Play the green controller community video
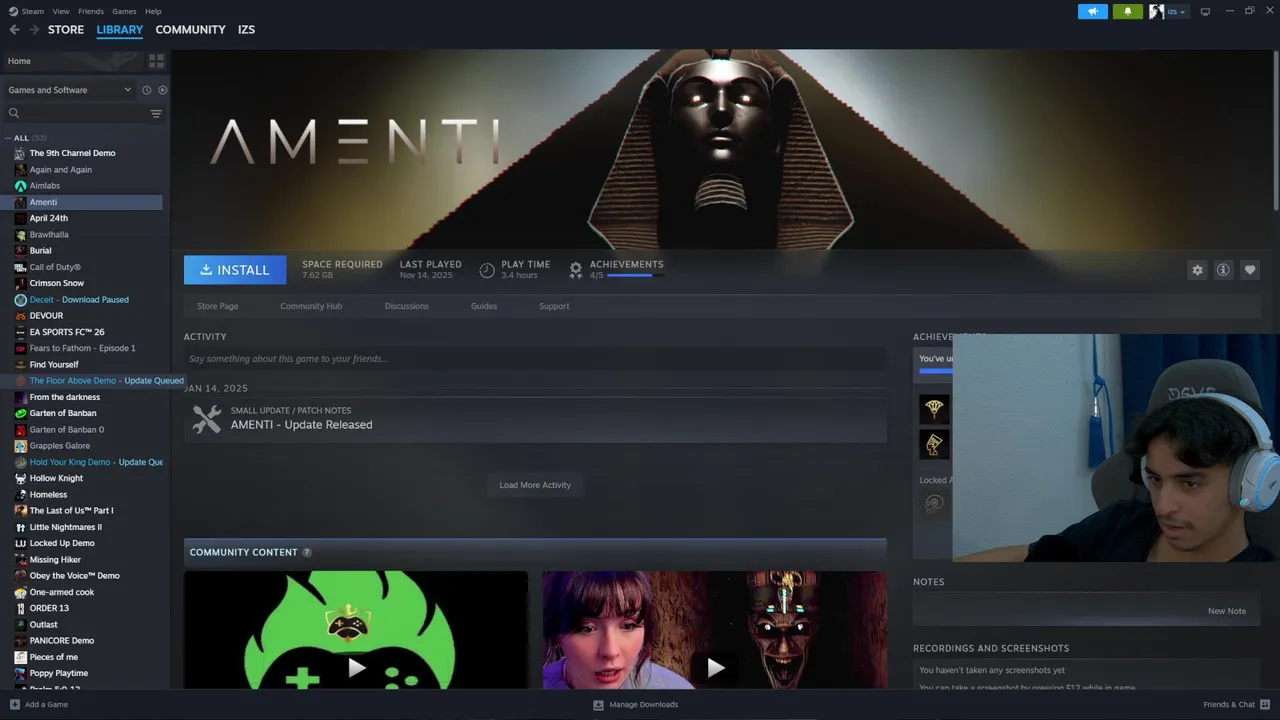This screenshot has width=1280, height=720. click(356, 630)
